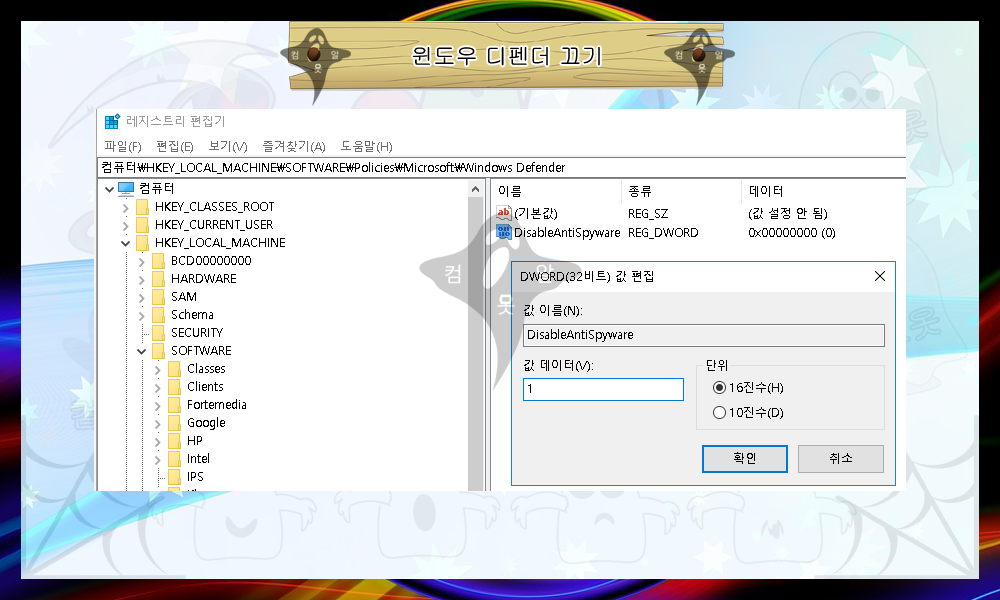Open the 즐겨찾기(A) menu
Viewport: 1000px width, 600px height.
point(294,147)
